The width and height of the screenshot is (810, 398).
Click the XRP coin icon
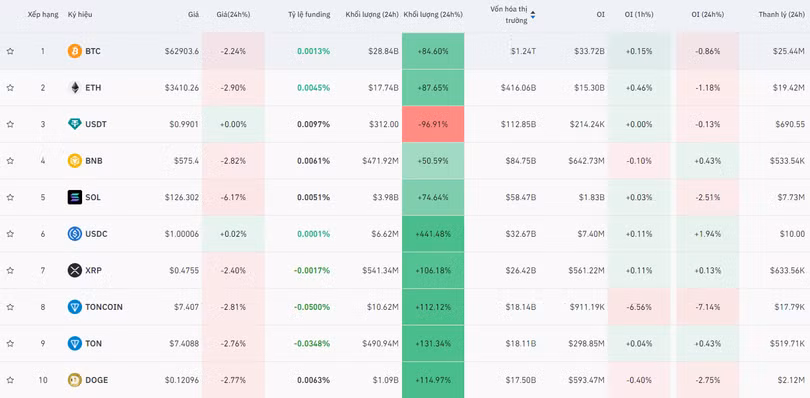[75, 270]
